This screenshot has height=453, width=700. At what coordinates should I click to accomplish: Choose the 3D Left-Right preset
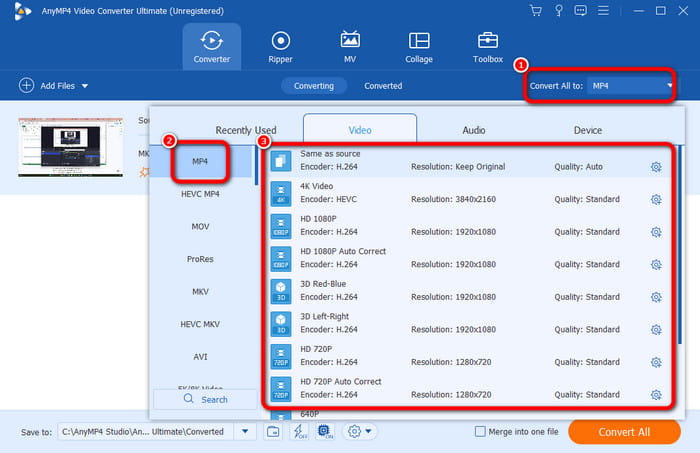(x=466, y=323)
